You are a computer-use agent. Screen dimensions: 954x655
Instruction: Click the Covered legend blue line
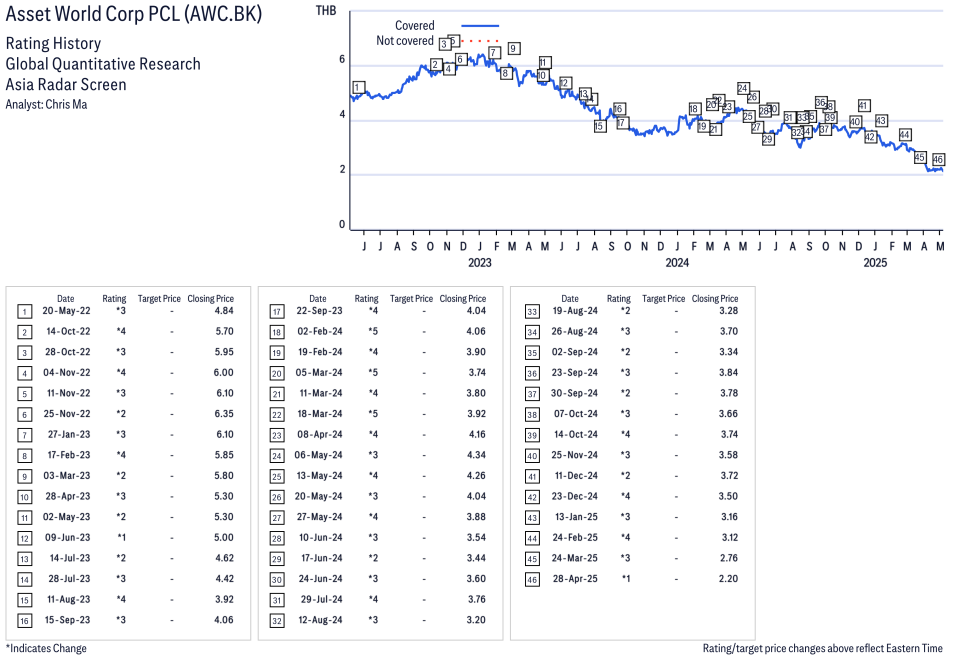click(x=480, y=26)
